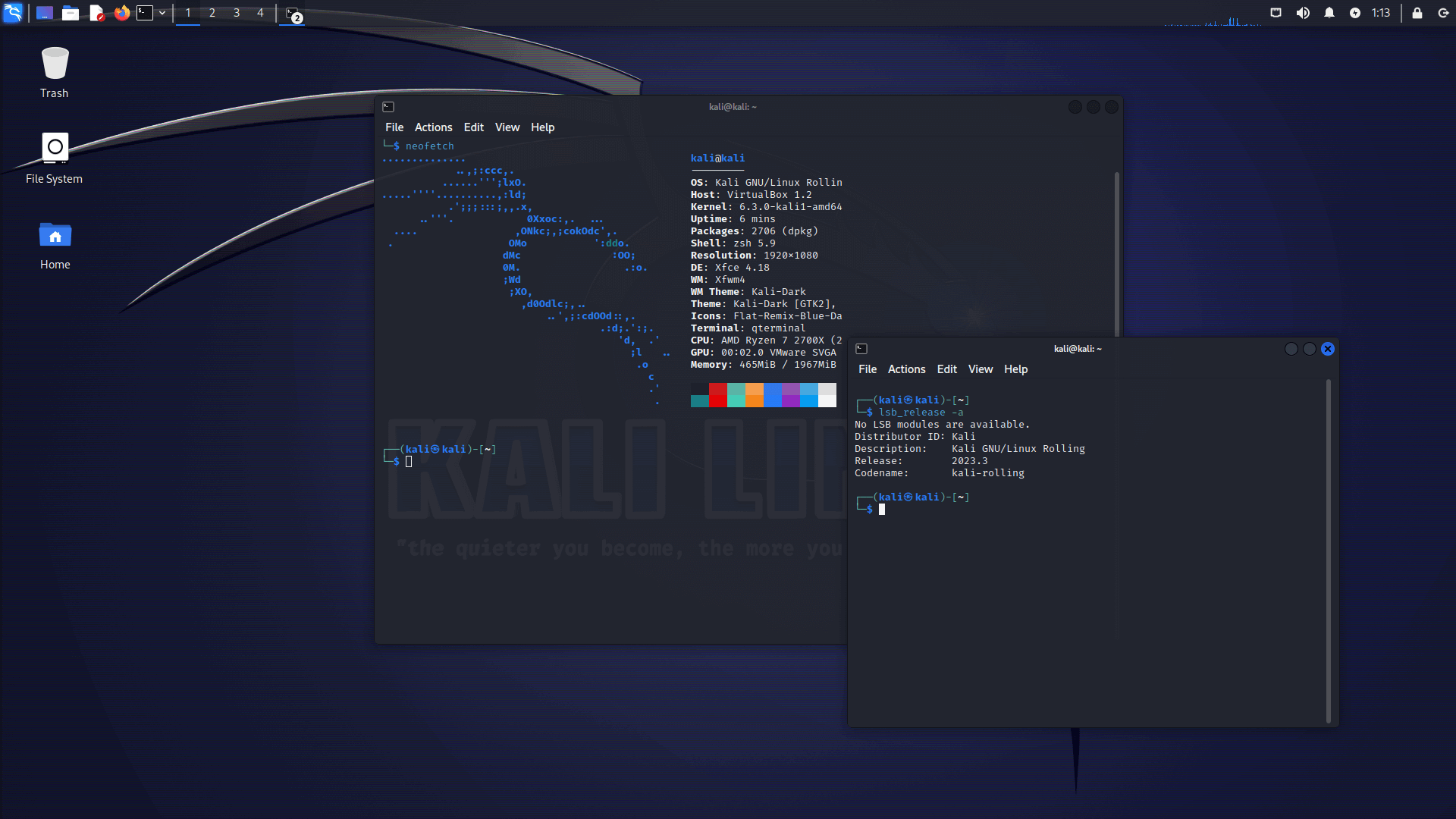Open the File menu in first terminal
This screenshot has height=819, width=1456.
coord(393,127)
